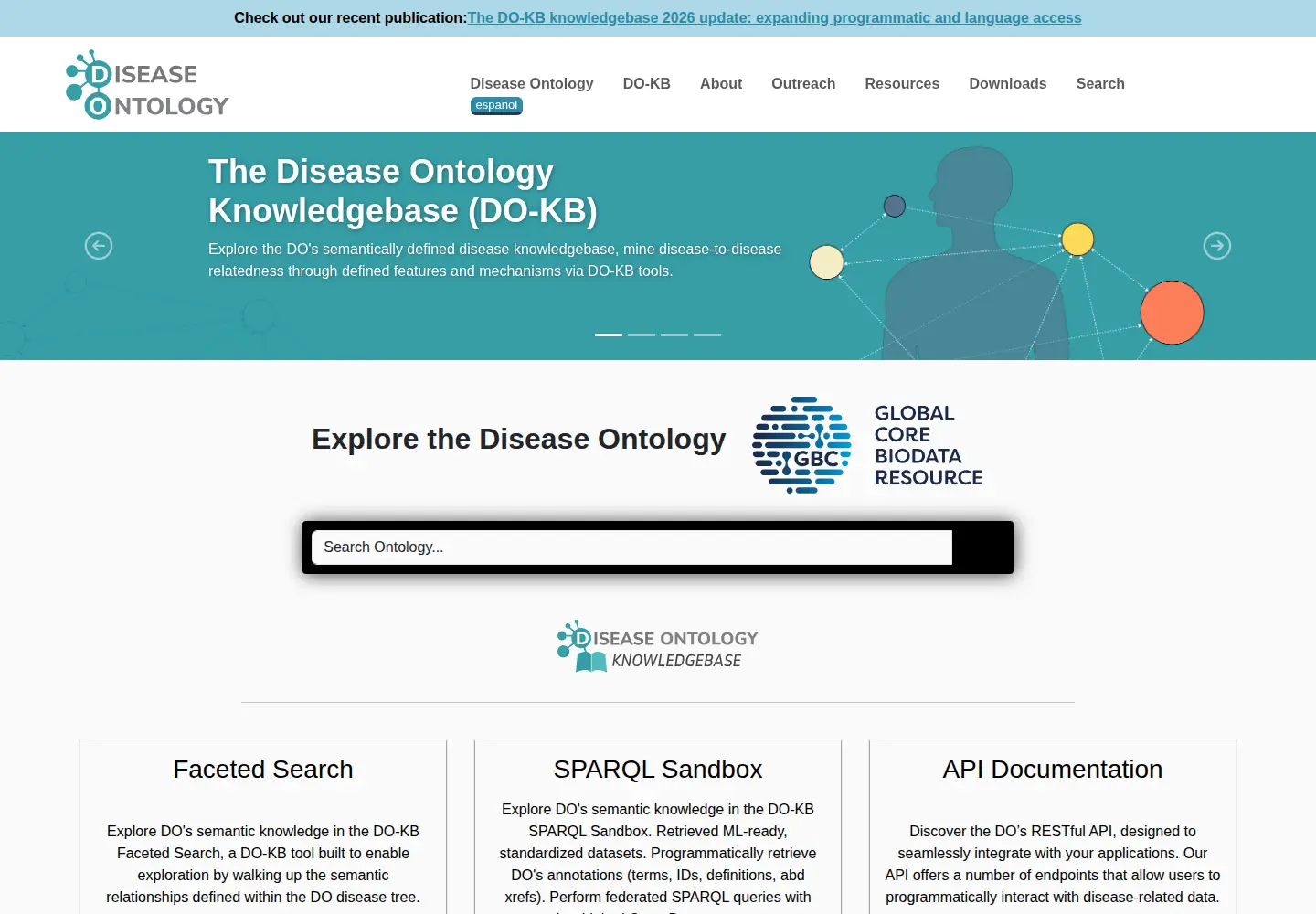
Task: Click the 'Explore the Disease Ontology' heading
Action: (x=519, y=439)
